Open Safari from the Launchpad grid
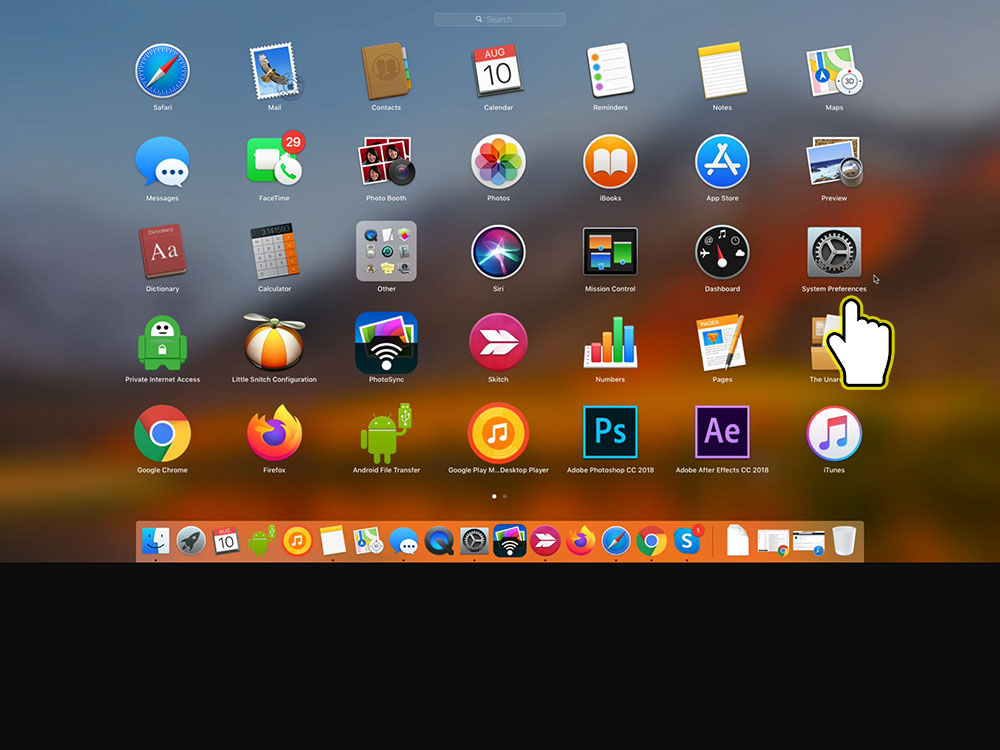This screenshot has height=750, width=1000. pos(162,71)
